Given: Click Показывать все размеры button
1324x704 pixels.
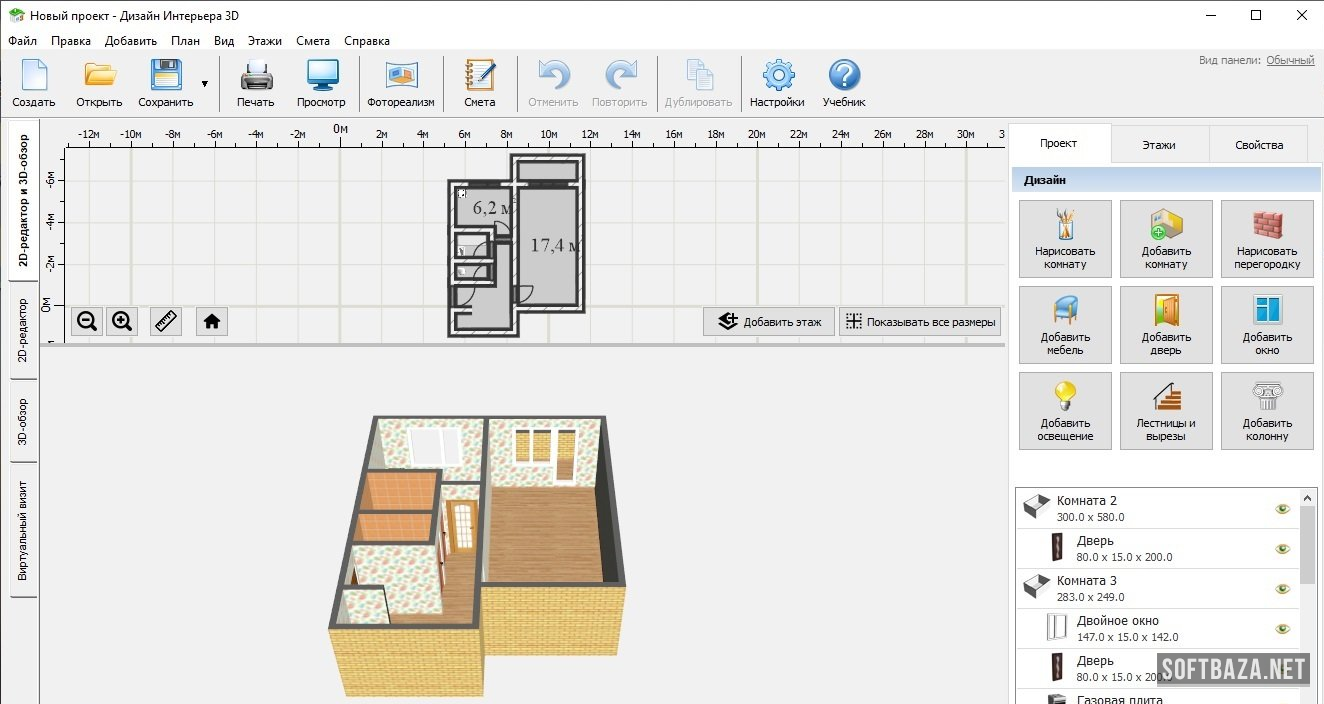Looking at the screenshot, I should coord(920,322).
